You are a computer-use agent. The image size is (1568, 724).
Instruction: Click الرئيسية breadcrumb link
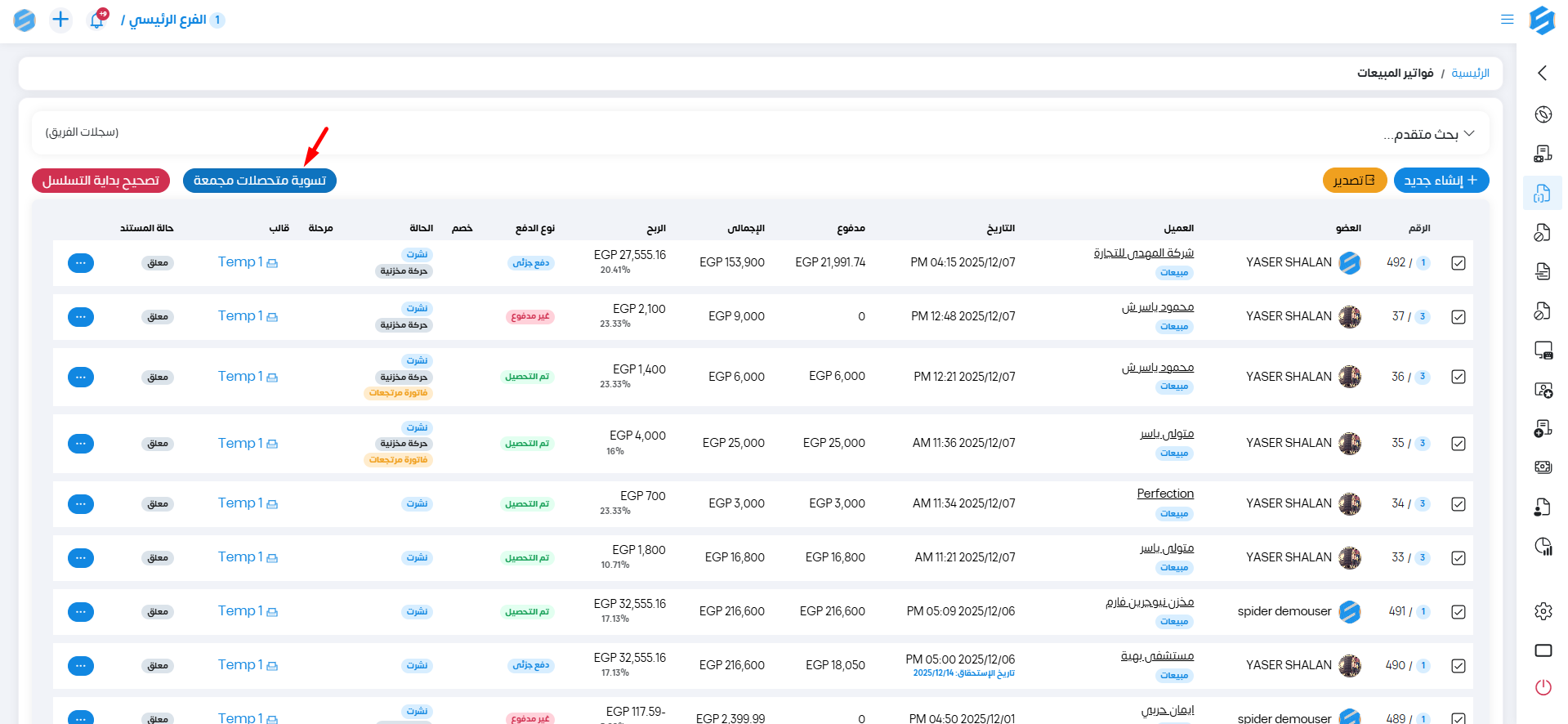tap(1470, 74)
